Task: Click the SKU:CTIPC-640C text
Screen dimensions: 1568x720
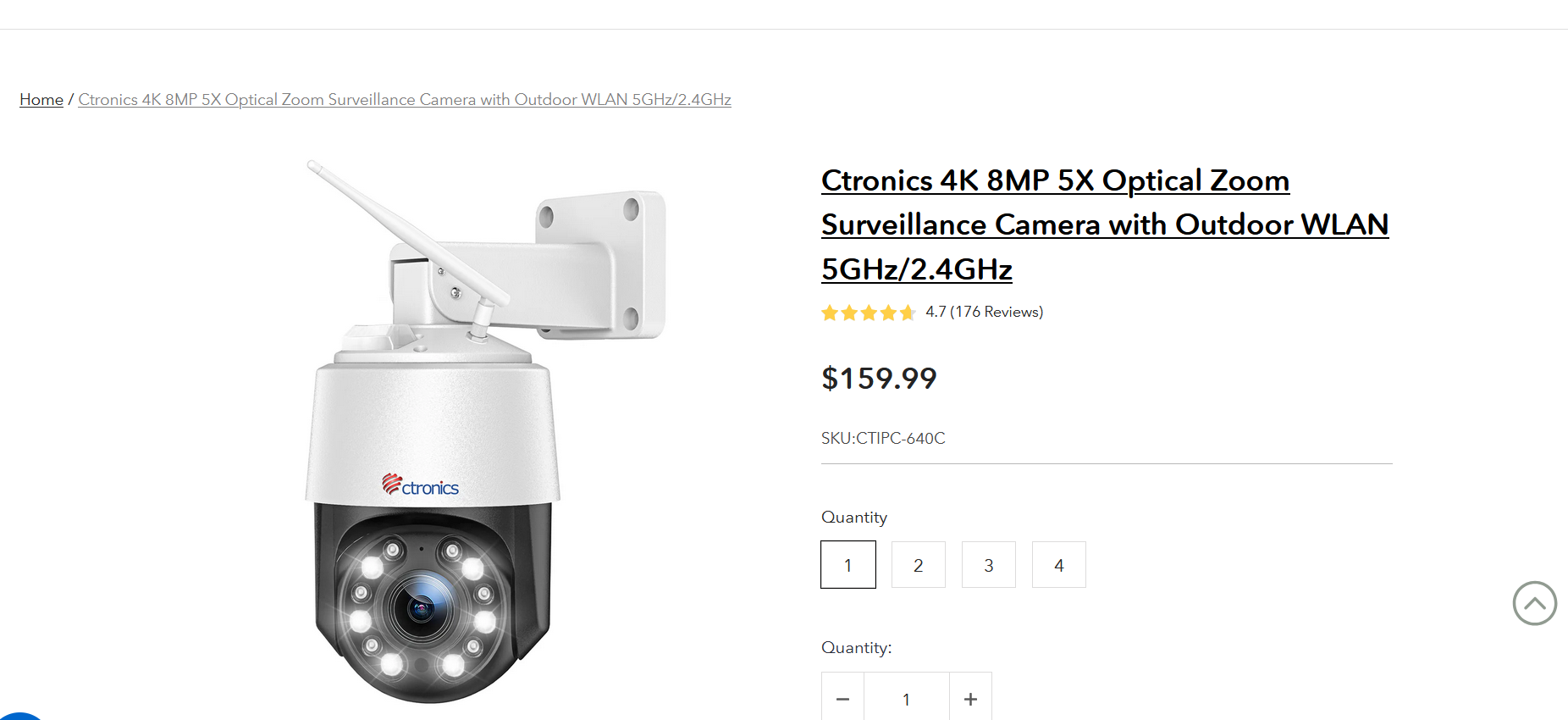Action: [x=883, y=439]
